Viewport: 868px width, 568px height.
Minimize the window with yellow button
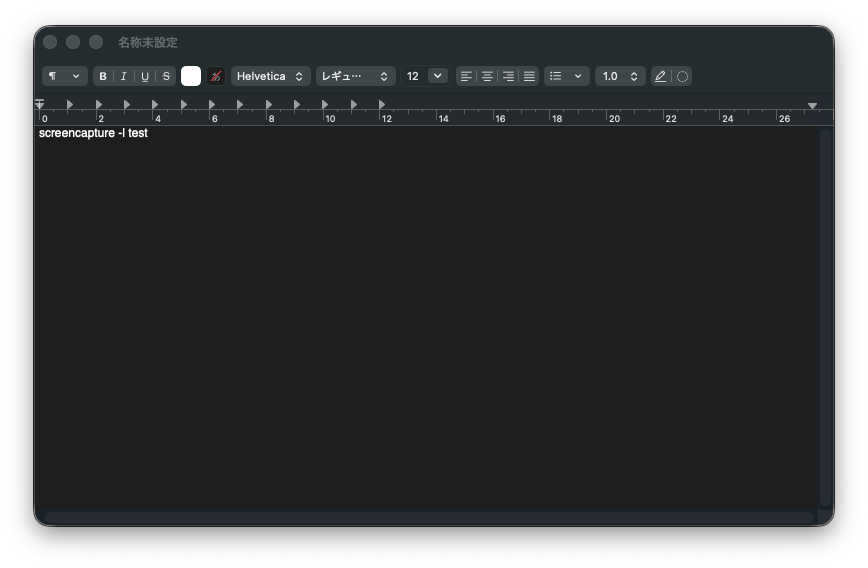[73, 43]
